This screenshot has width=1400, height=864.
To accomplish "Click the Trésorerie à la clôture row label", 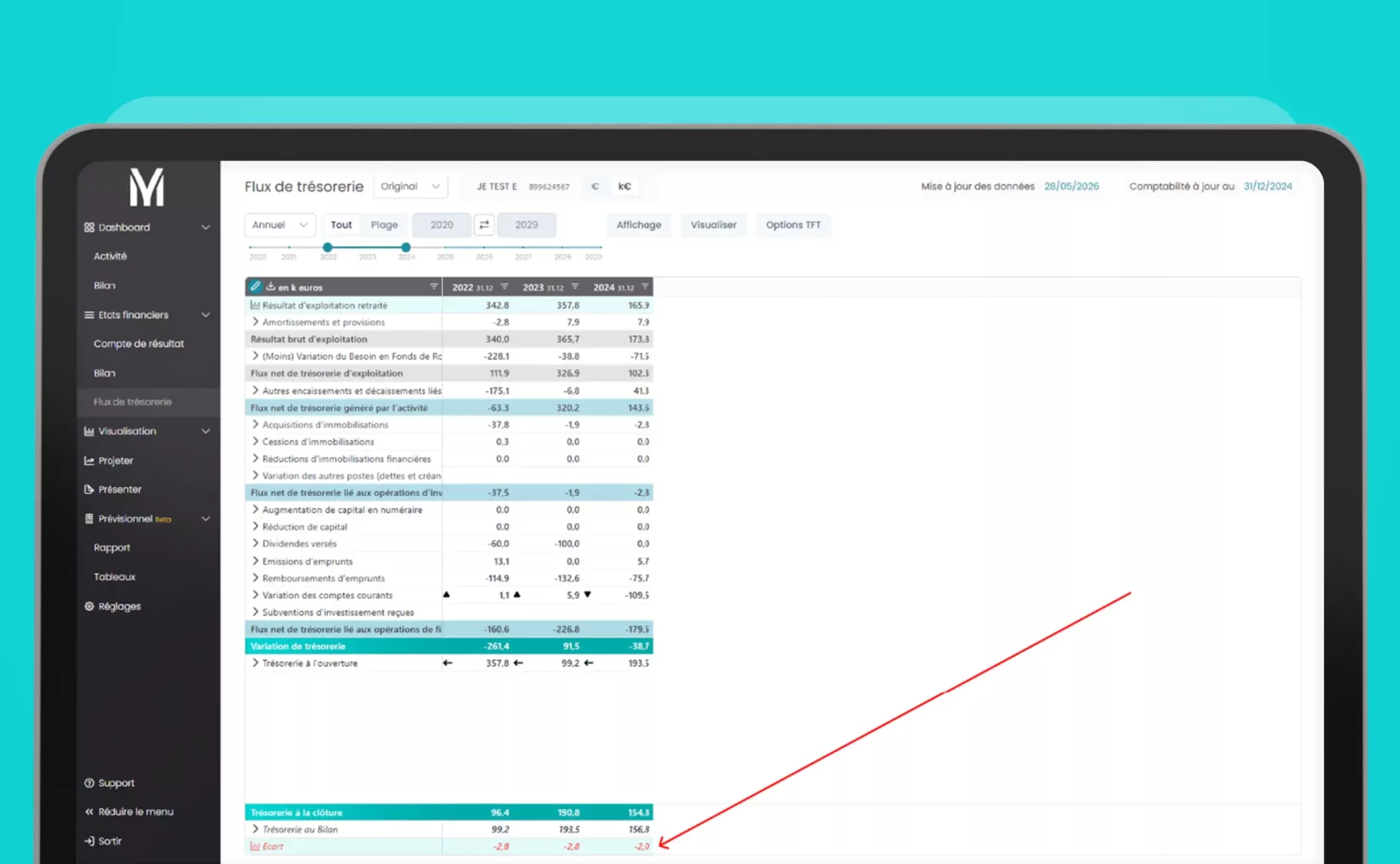I will 296,812.
